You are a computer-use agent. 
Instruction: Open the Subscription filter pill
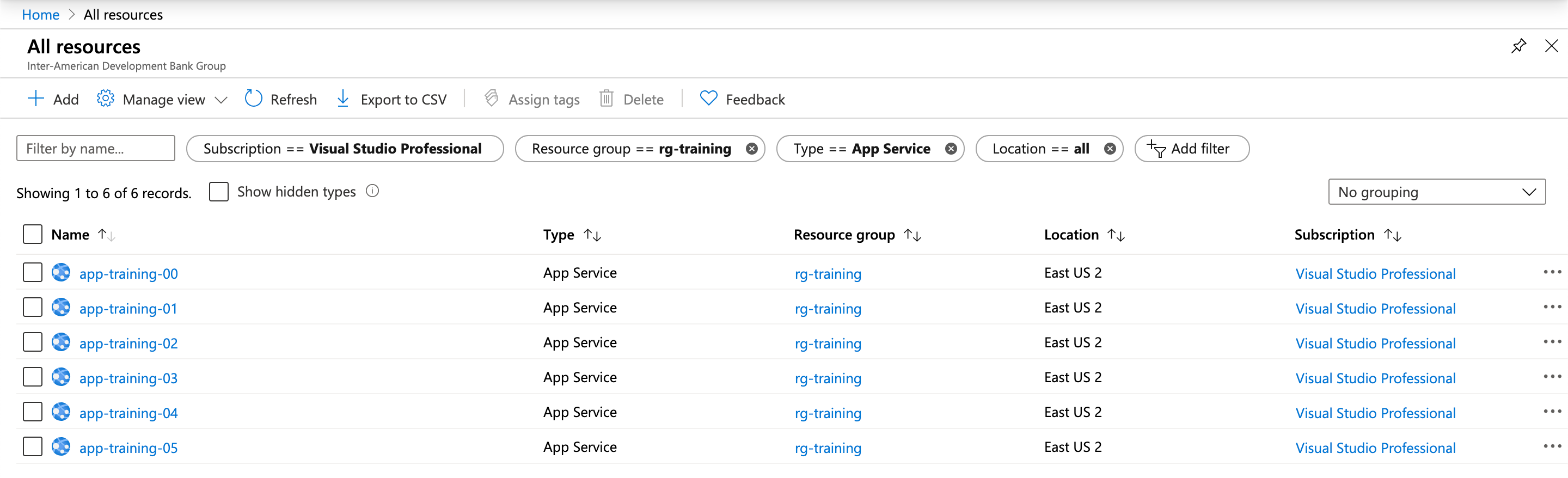click(345, 149)
